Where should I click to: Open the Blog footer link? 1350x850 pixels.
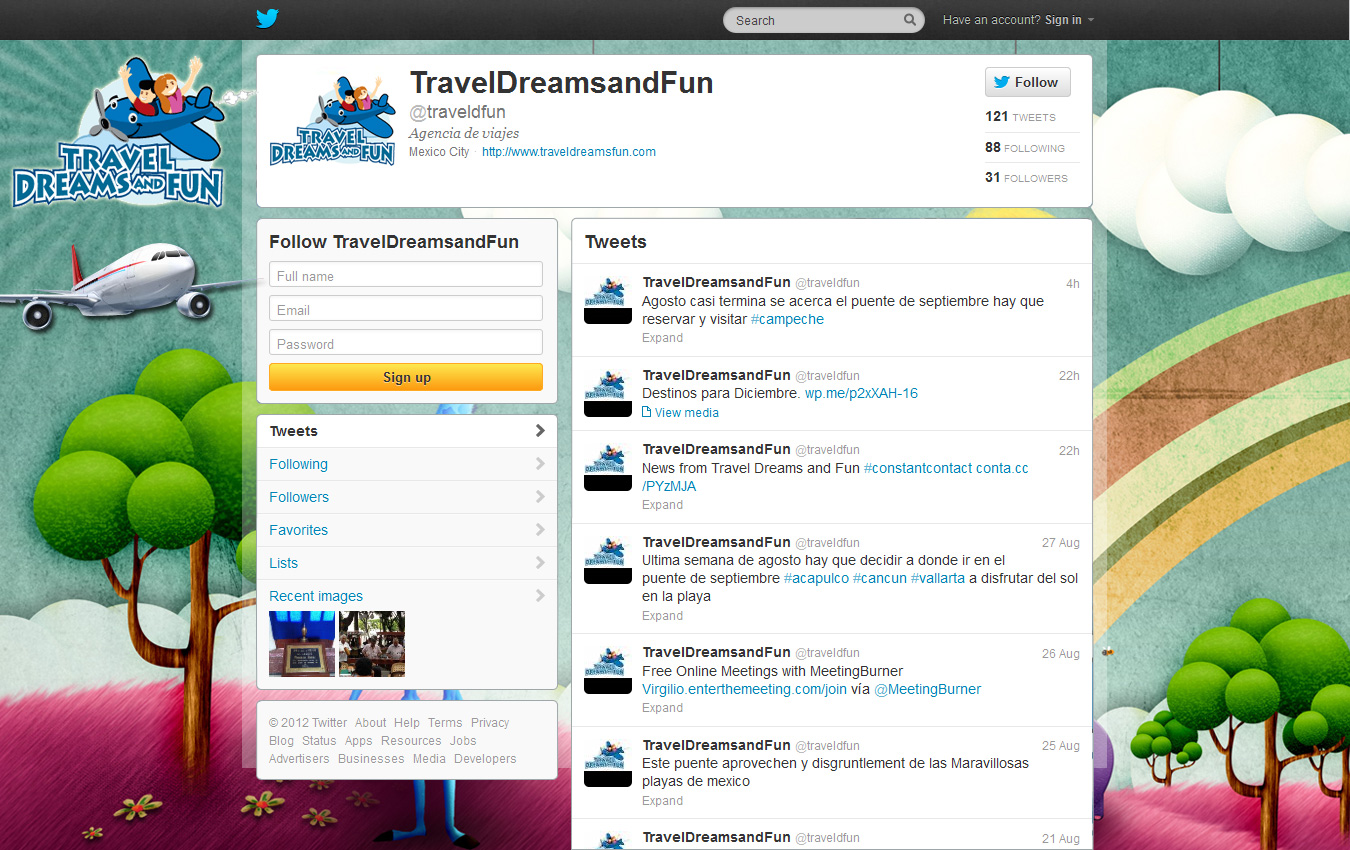click(x=281, y=741)
